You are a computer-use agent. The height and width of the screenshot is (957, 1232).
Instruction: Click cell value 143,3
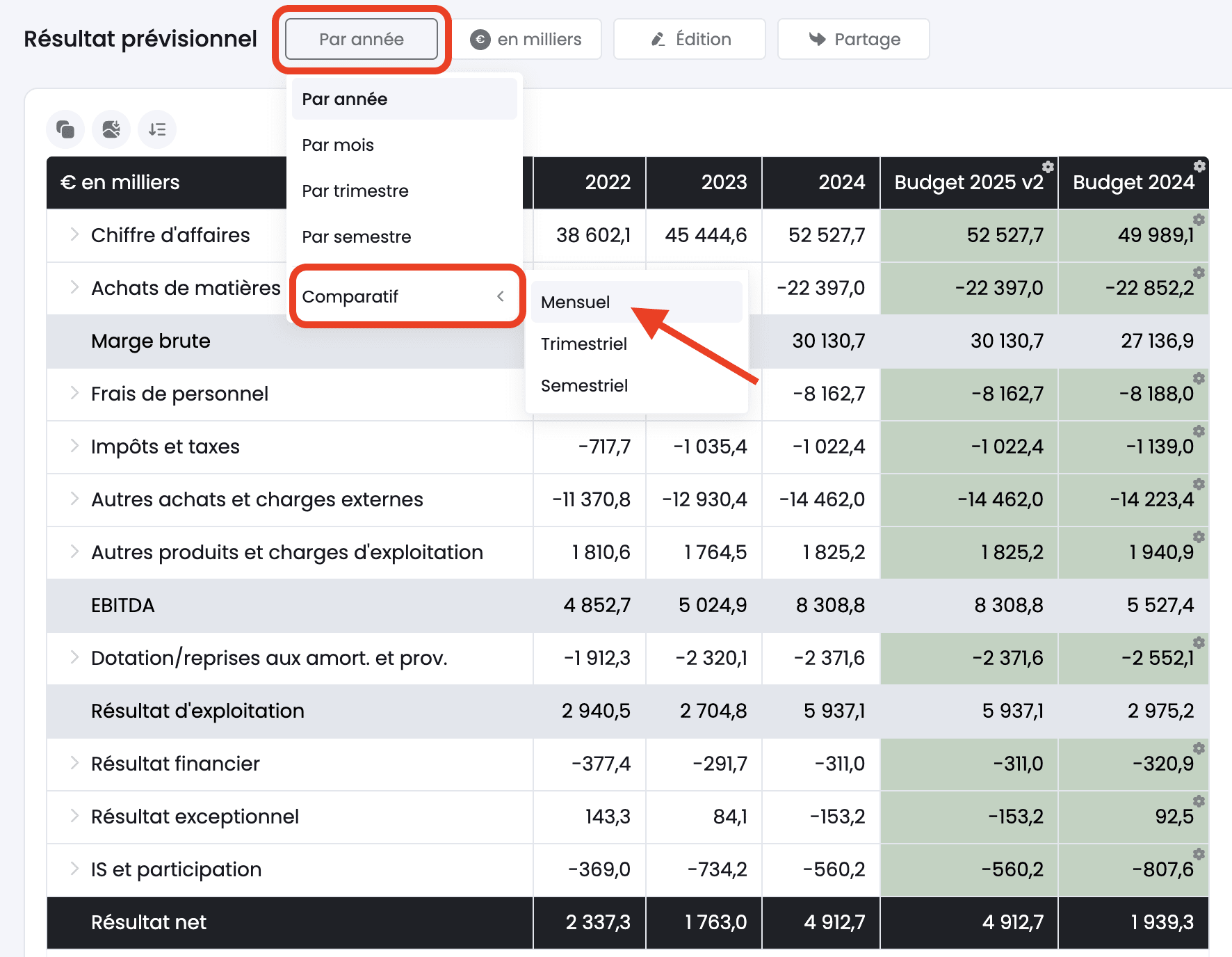coord(608,817)
